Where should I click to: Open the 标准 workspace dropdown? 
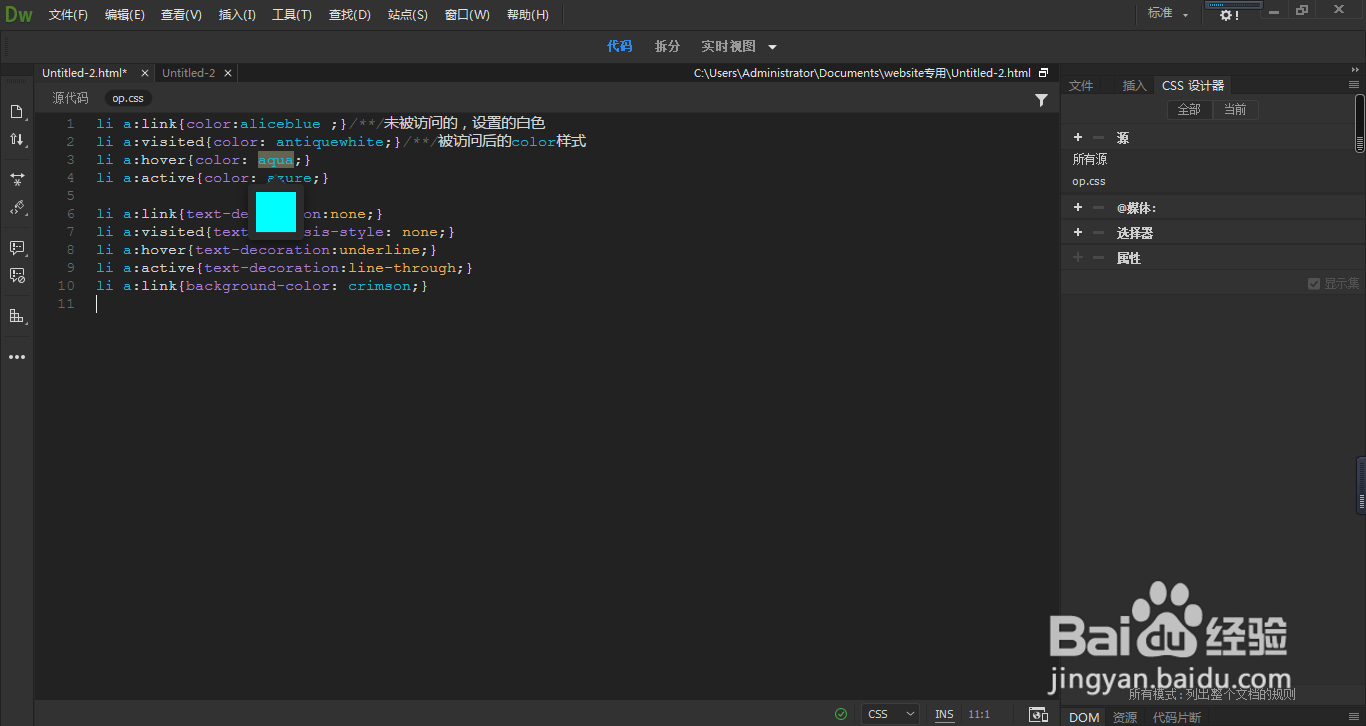(x=1168, y=14)
